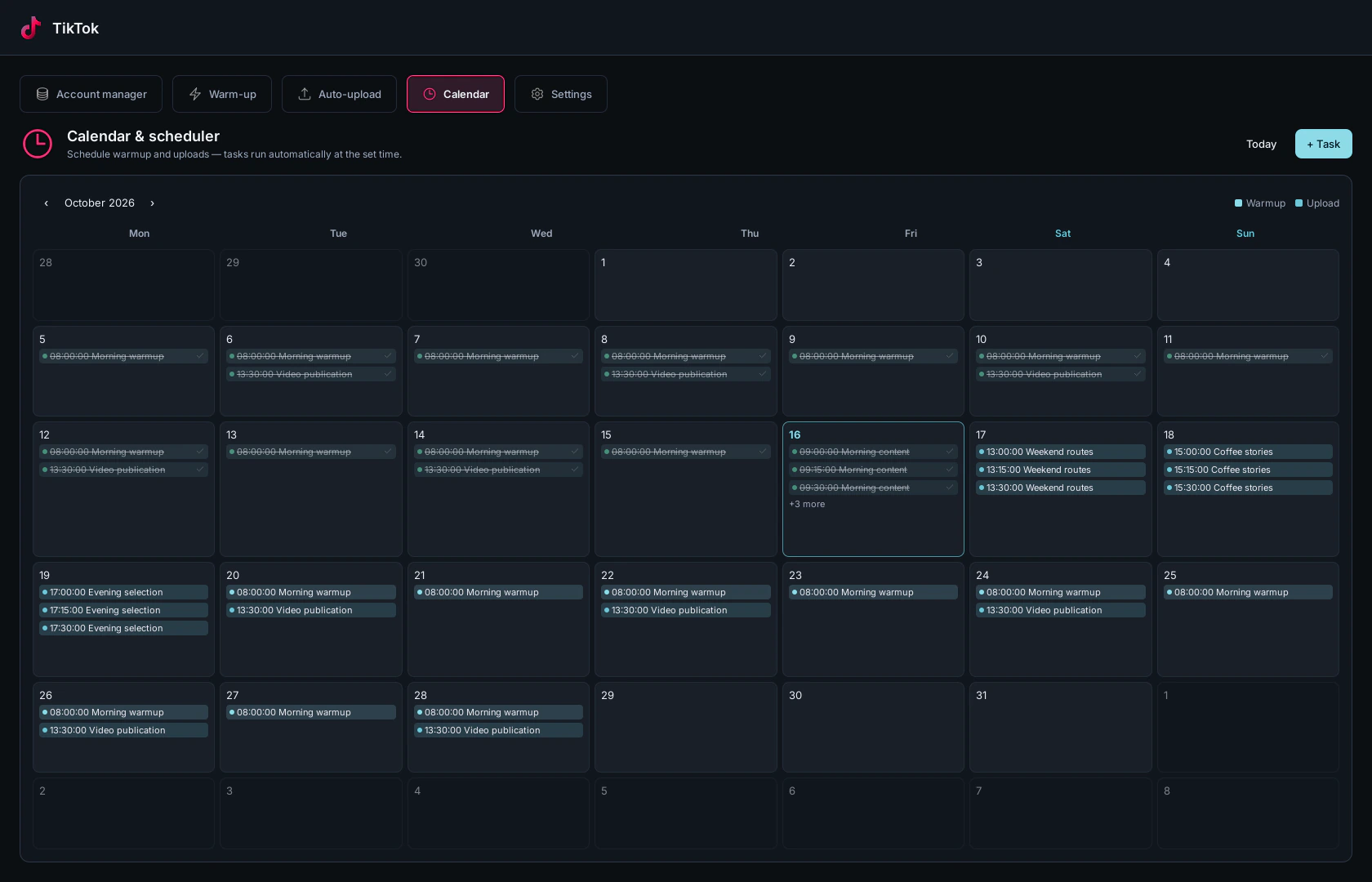Expand '+3 more' tasks on October 16
The height and width of the screenshot is (882, 1372).
[807, 504]
